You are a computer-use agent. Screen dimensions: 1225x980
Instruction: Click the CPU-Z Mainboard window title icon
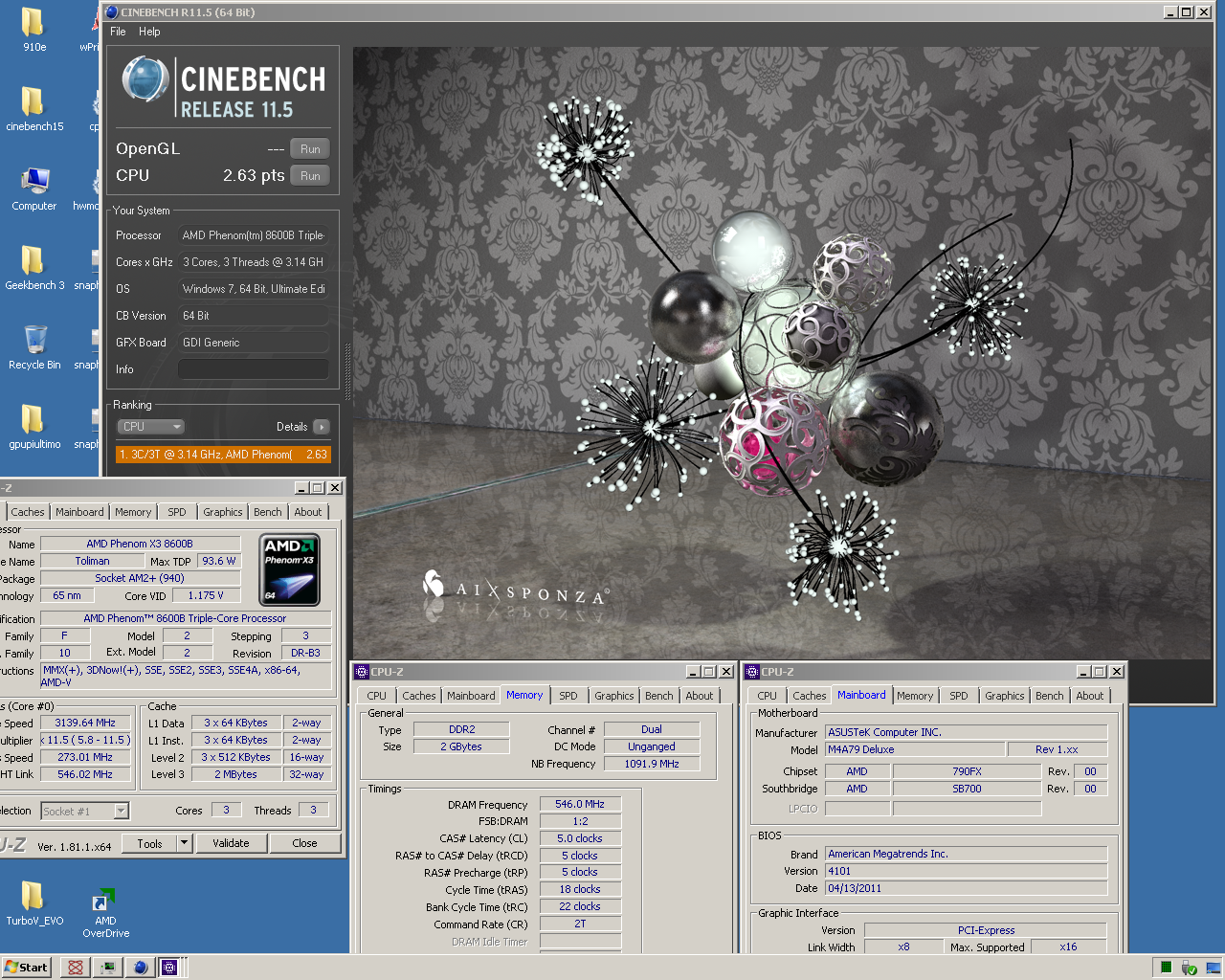click(x=752, y=672)
